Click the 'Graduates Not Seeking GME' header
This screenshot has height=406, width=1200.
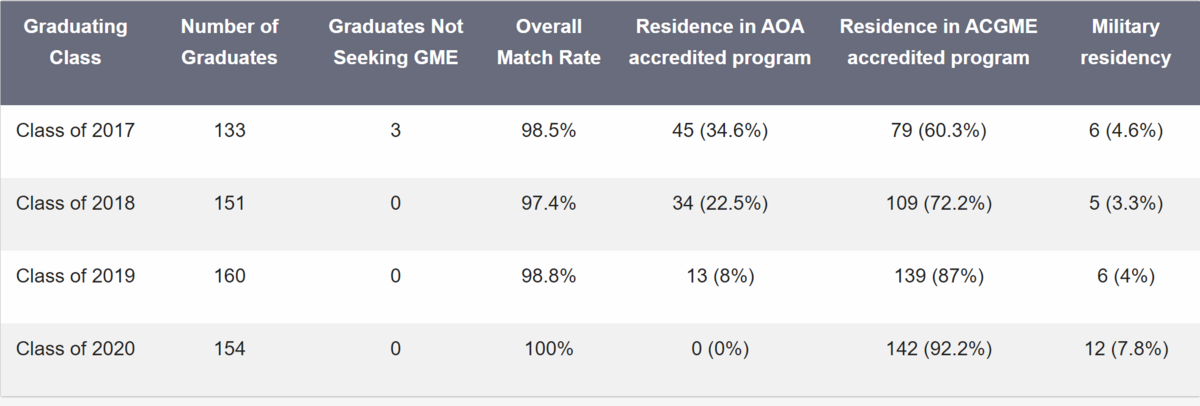[x=394, y=42]
